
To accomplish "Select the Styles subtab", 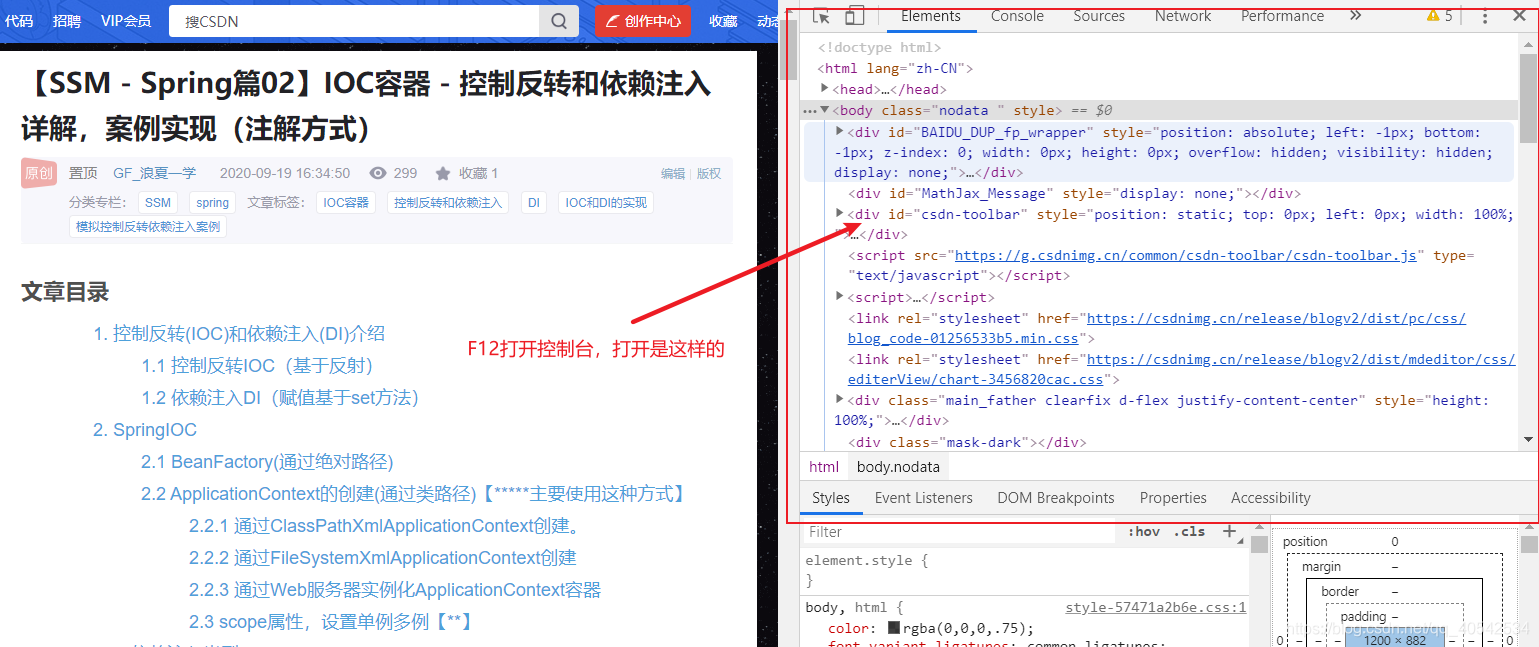I will click(831, 498).
